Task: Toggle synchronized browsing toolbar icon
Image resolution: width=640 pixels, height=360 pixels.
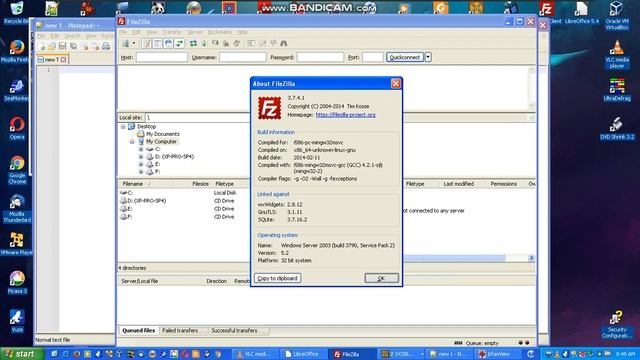Action: pyautogui.click(x=273, y=43)
